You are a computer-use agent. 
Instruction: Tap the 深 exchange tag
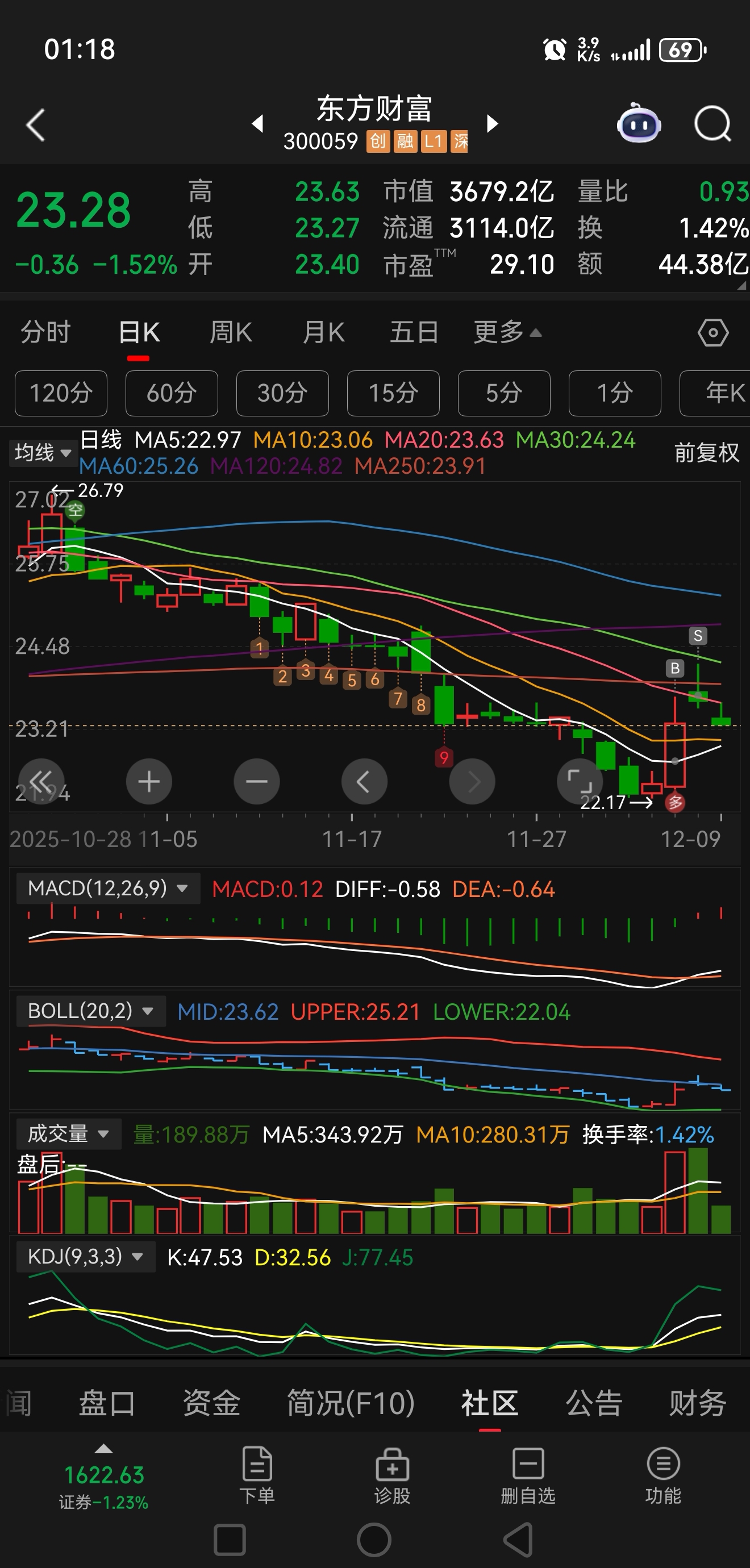click(x=460, y=142)
